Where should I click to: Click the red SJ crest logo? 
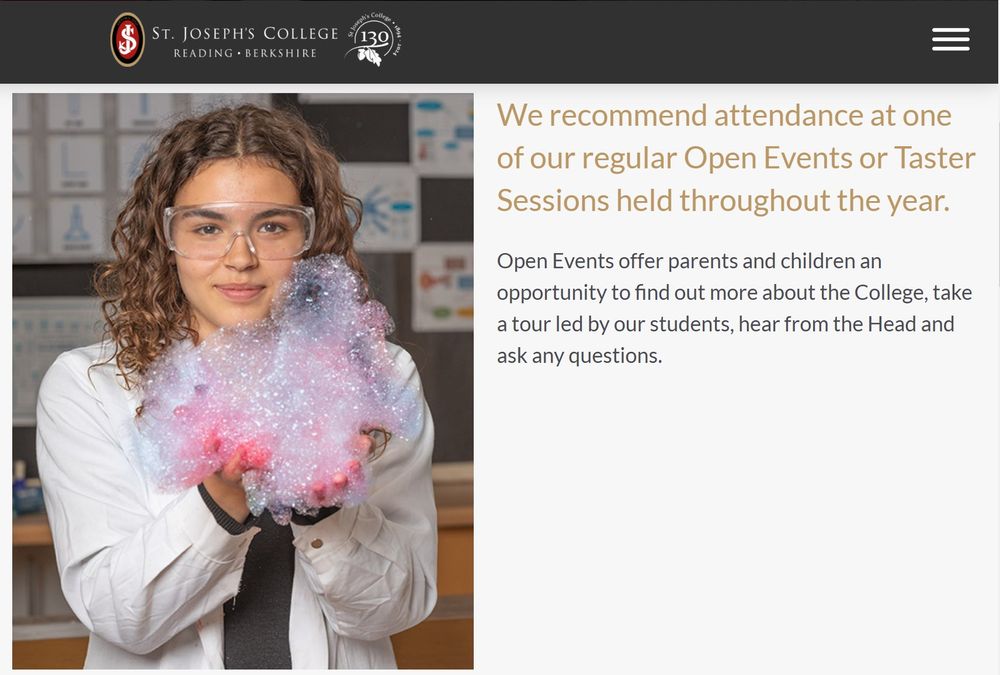pos(128,40)
